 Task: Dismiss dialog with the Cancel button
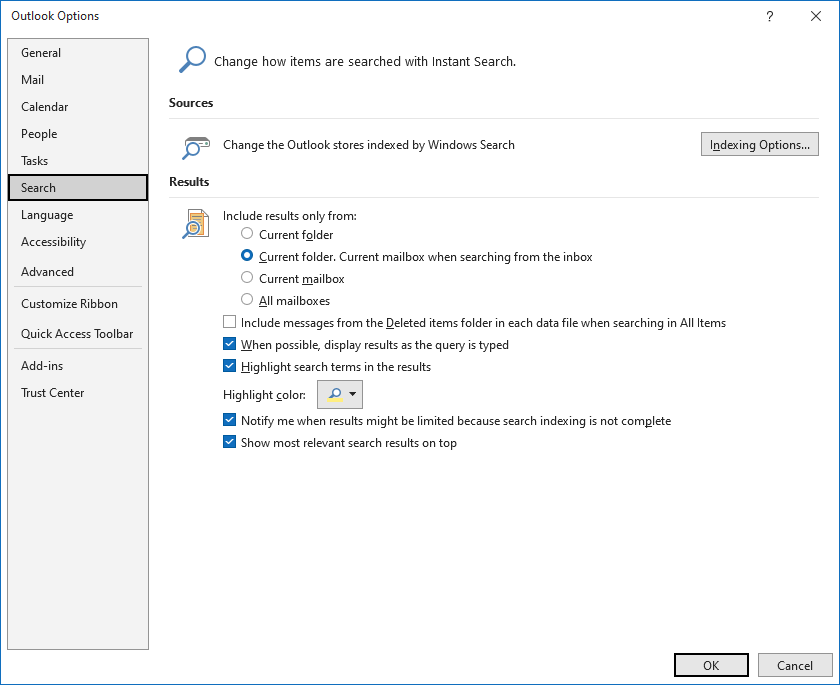(x=795, y=665)
